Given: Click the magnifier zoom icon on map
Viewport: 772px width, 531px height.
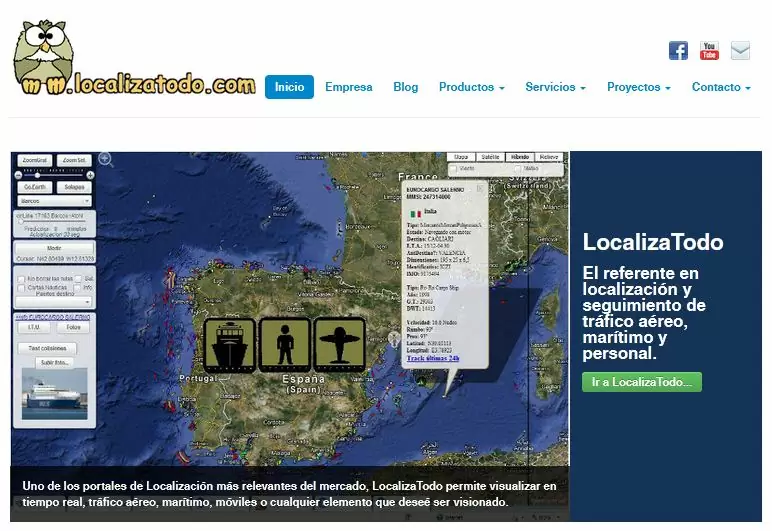Looking at the screenshot, I should click(105, 159).
